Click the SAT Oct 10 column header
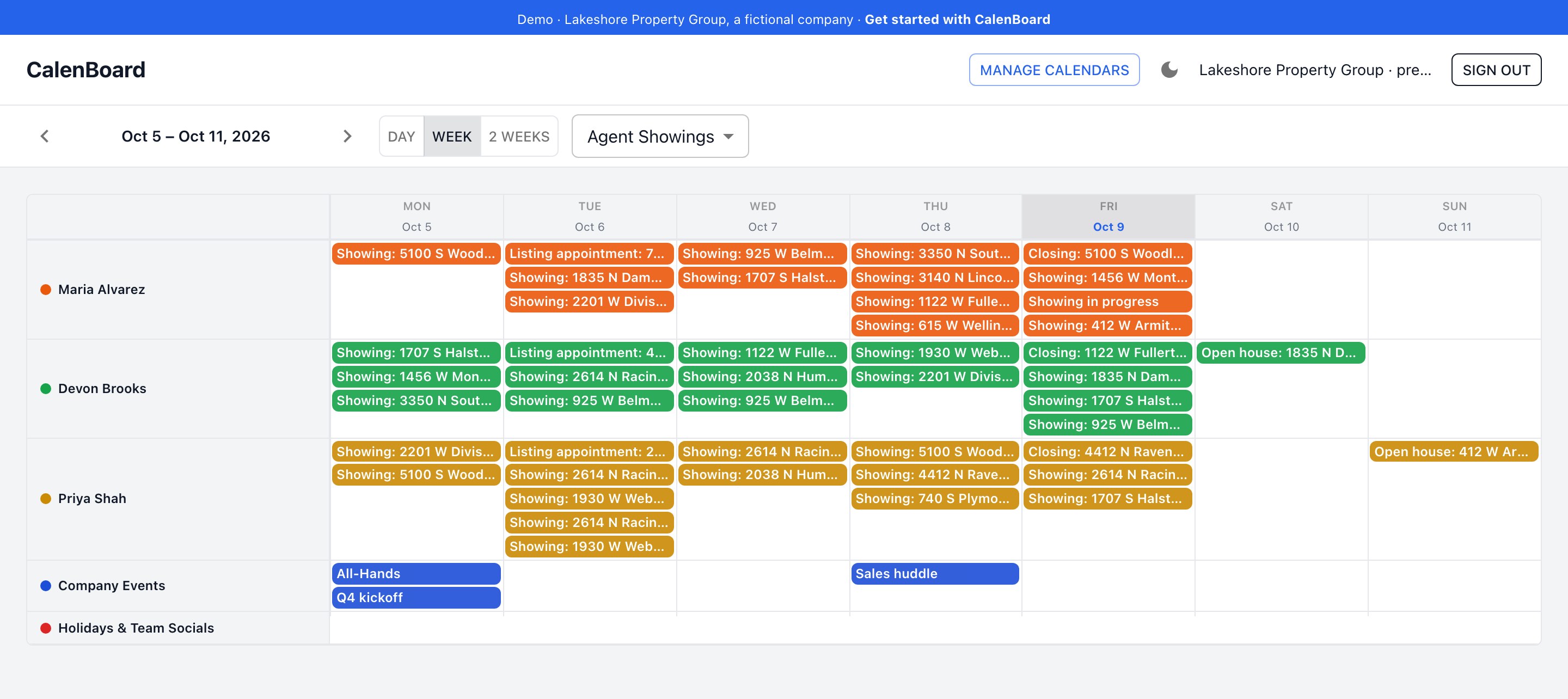The width and height of the screenshot is (1568, 699). click(1281, 217)
